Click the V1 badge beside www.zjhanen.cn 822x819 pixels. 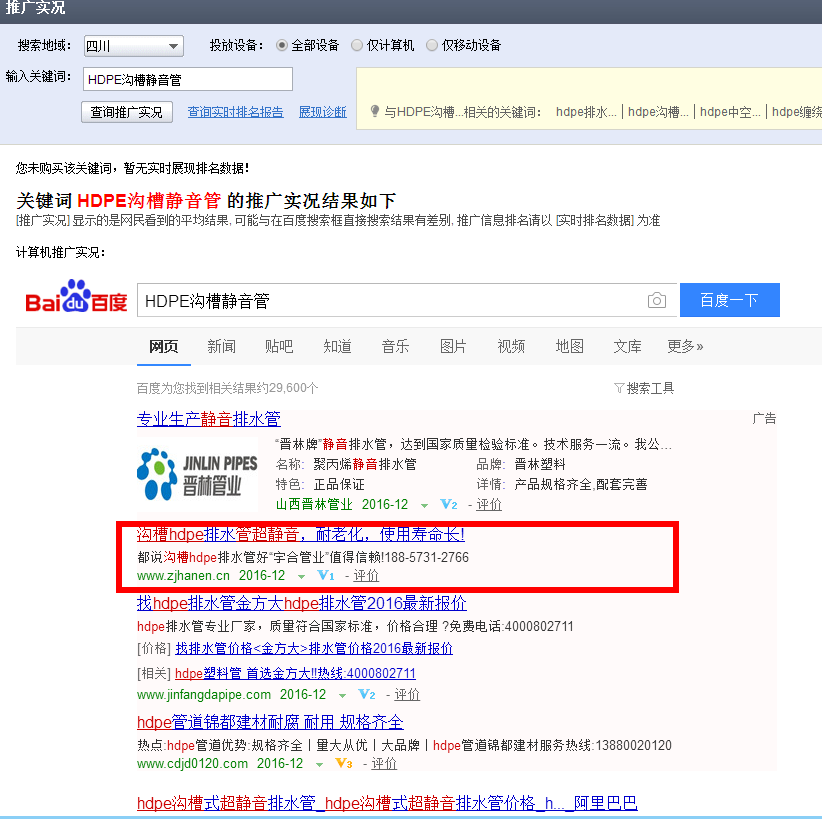(326, 576)
